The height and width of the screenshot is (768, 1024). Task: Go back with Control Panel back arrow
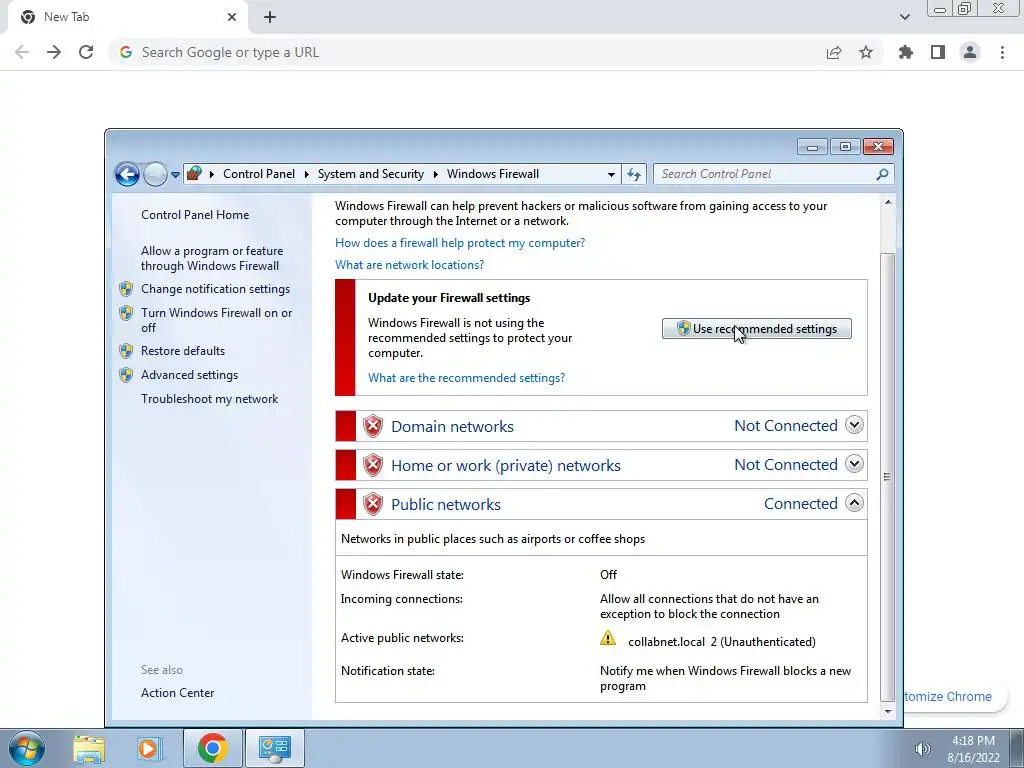click(127, 174)
